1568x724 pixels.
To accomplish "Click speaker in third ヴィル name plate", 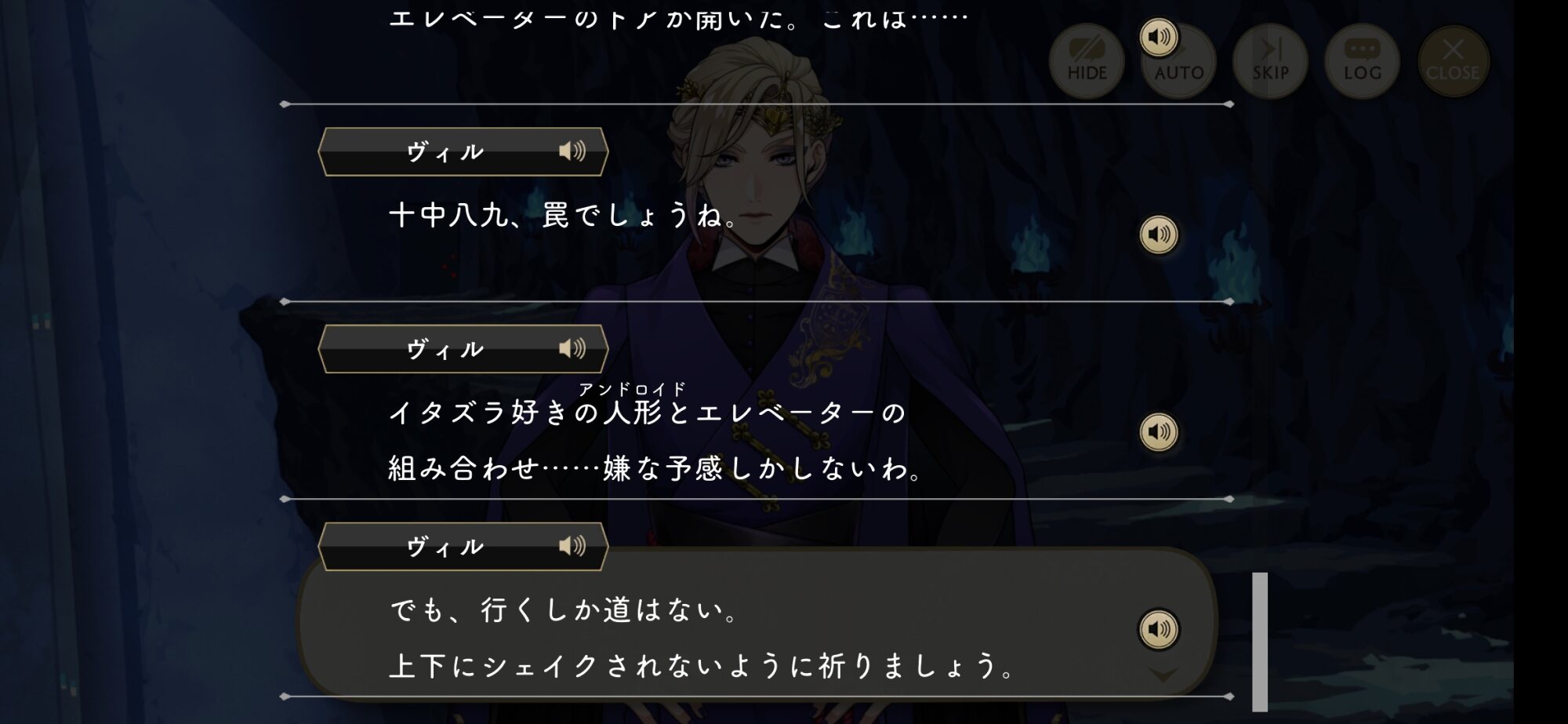I will pyautogui.click(x=572, y=546).
